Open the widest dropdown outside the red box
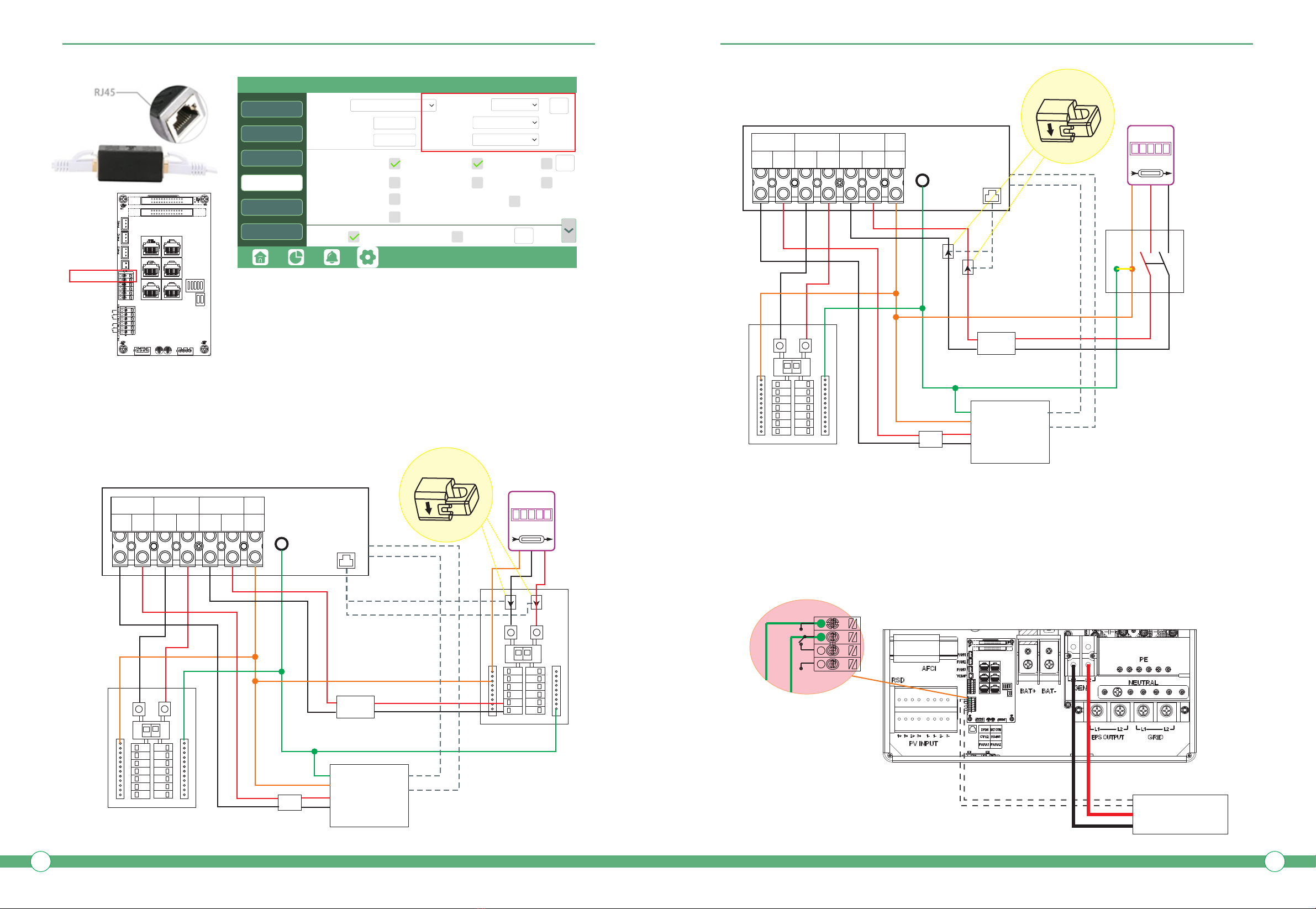Image resolution: width=1316 pixels, height=909 pixels. pos(393,106)
